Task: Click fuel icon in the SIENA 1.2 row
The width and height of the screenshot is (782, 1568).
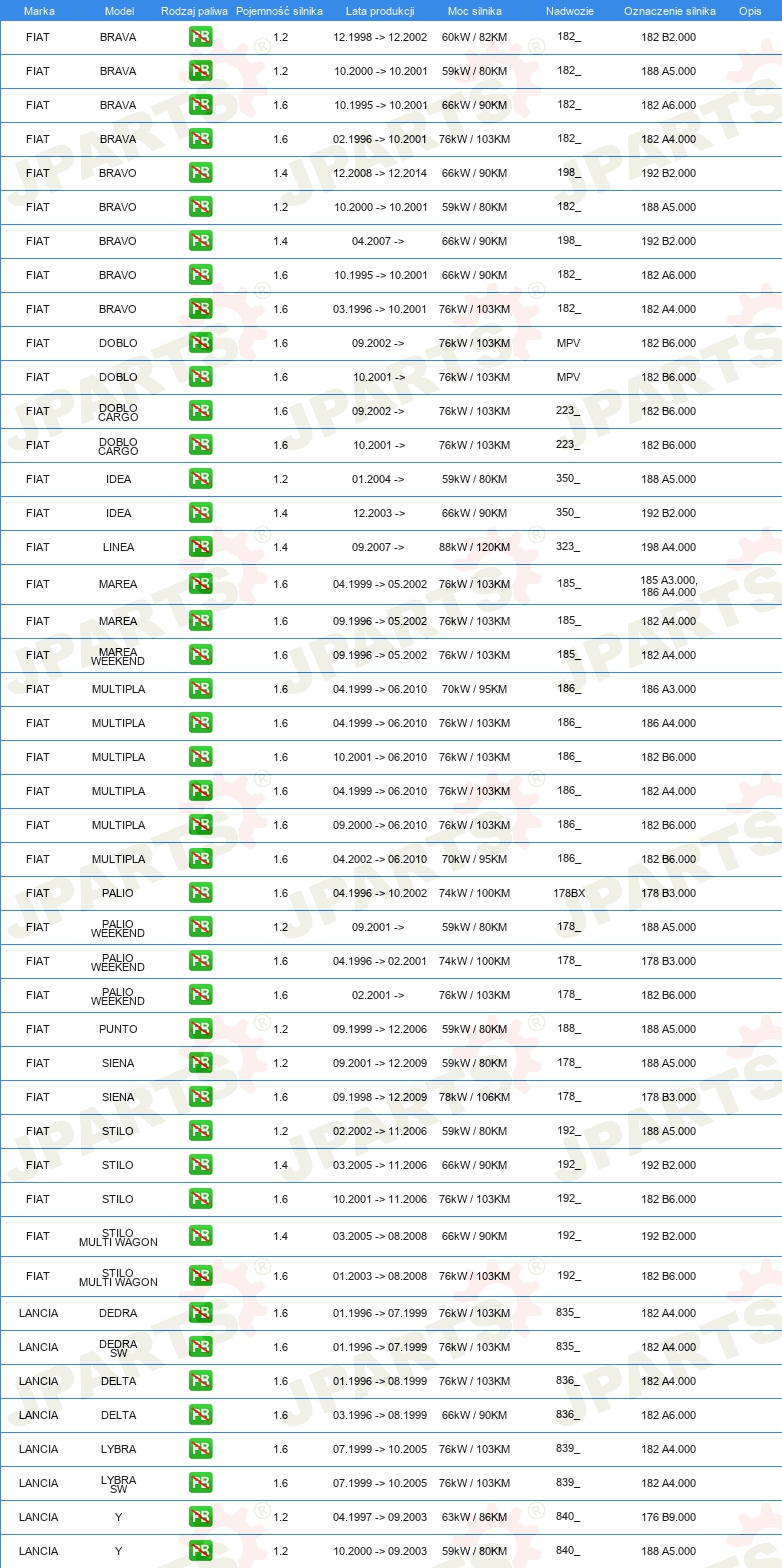Action: coord(200,1063)
